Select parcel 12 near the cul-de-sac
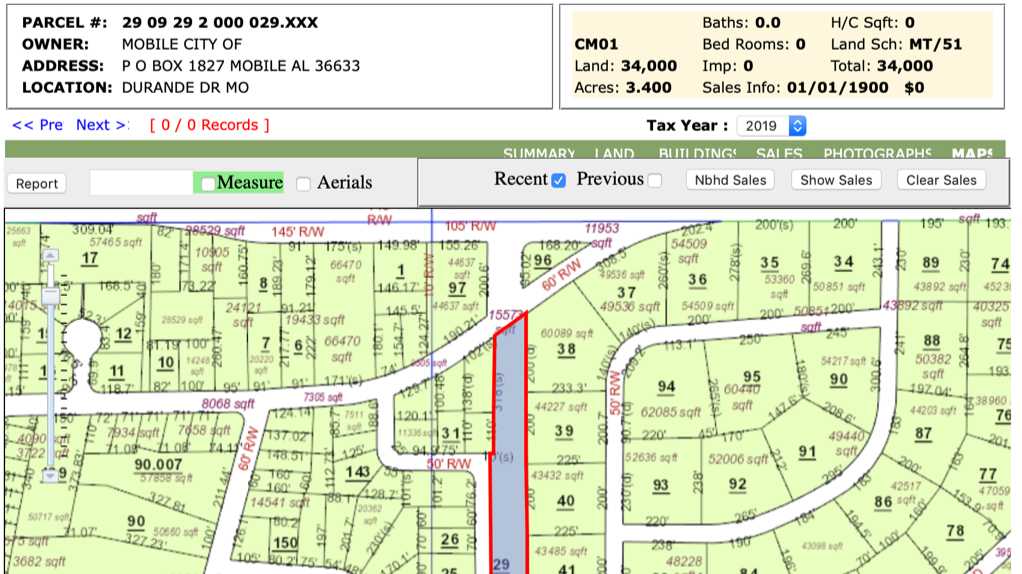 tap(123, 334)
